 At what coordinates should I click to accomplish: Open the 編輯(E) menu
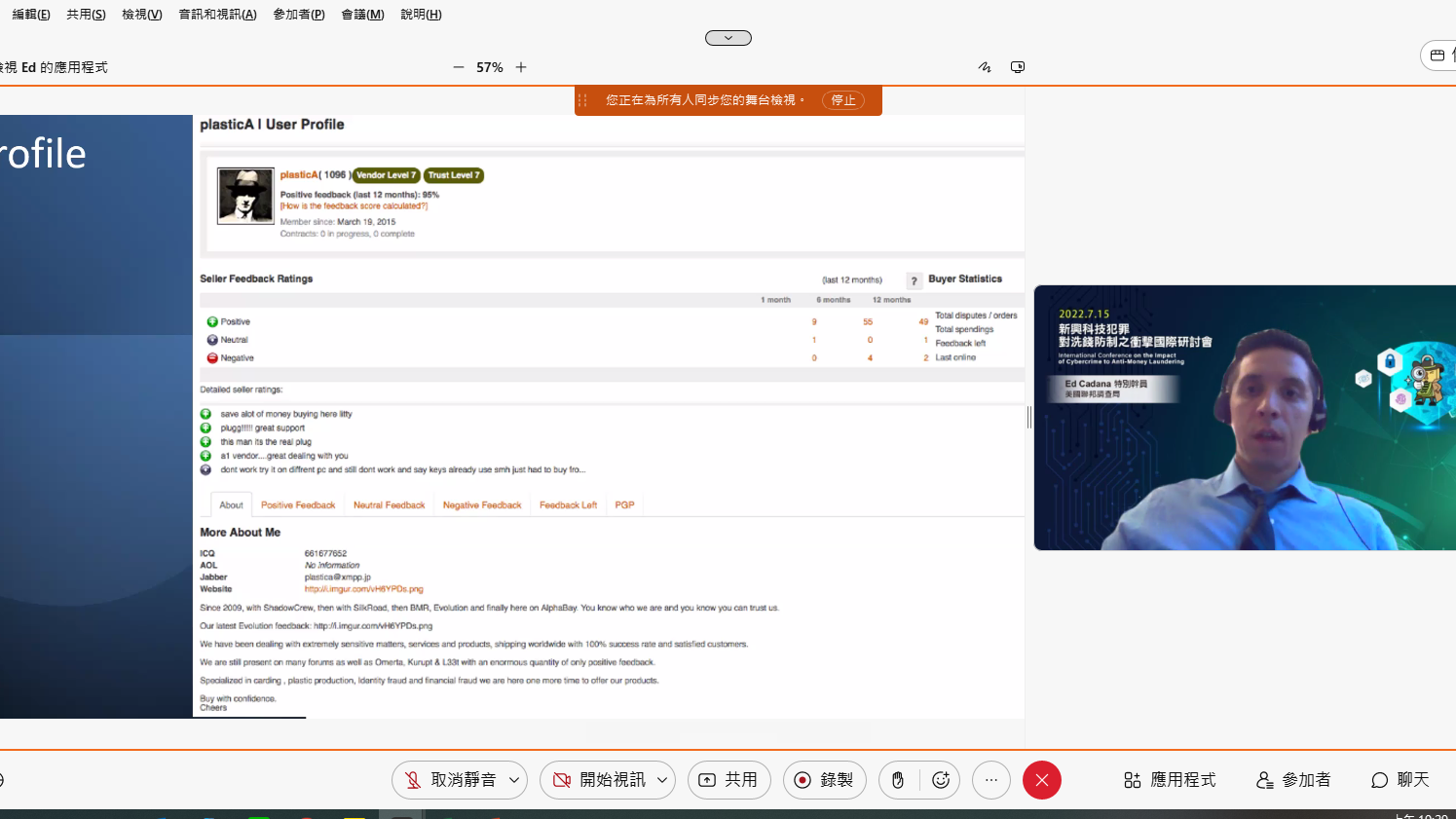pyautogui.click(x=31, y=15)
